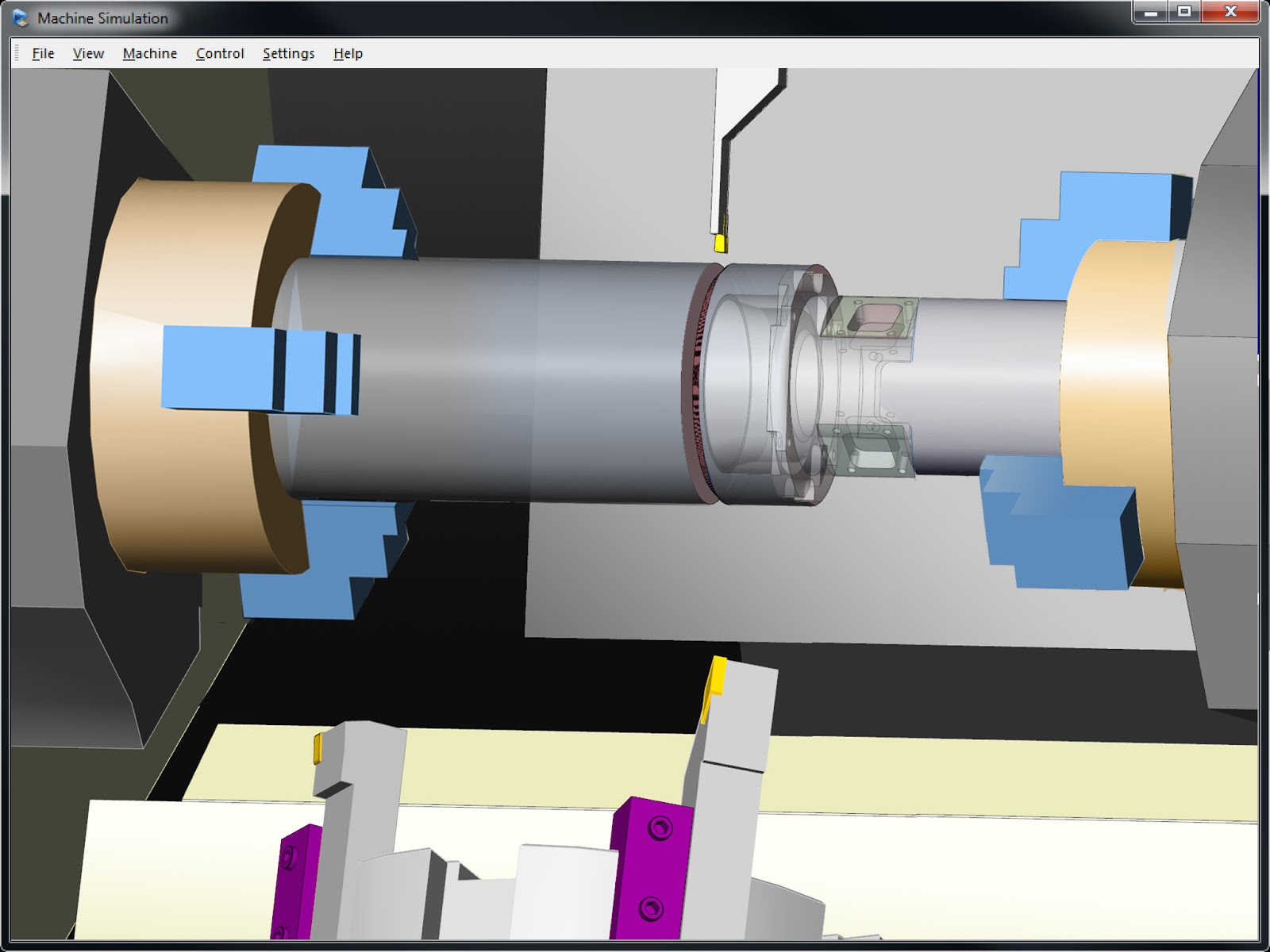Open the Control menu
This screenshot has height=952, width=1270.
tap(219, 53)
